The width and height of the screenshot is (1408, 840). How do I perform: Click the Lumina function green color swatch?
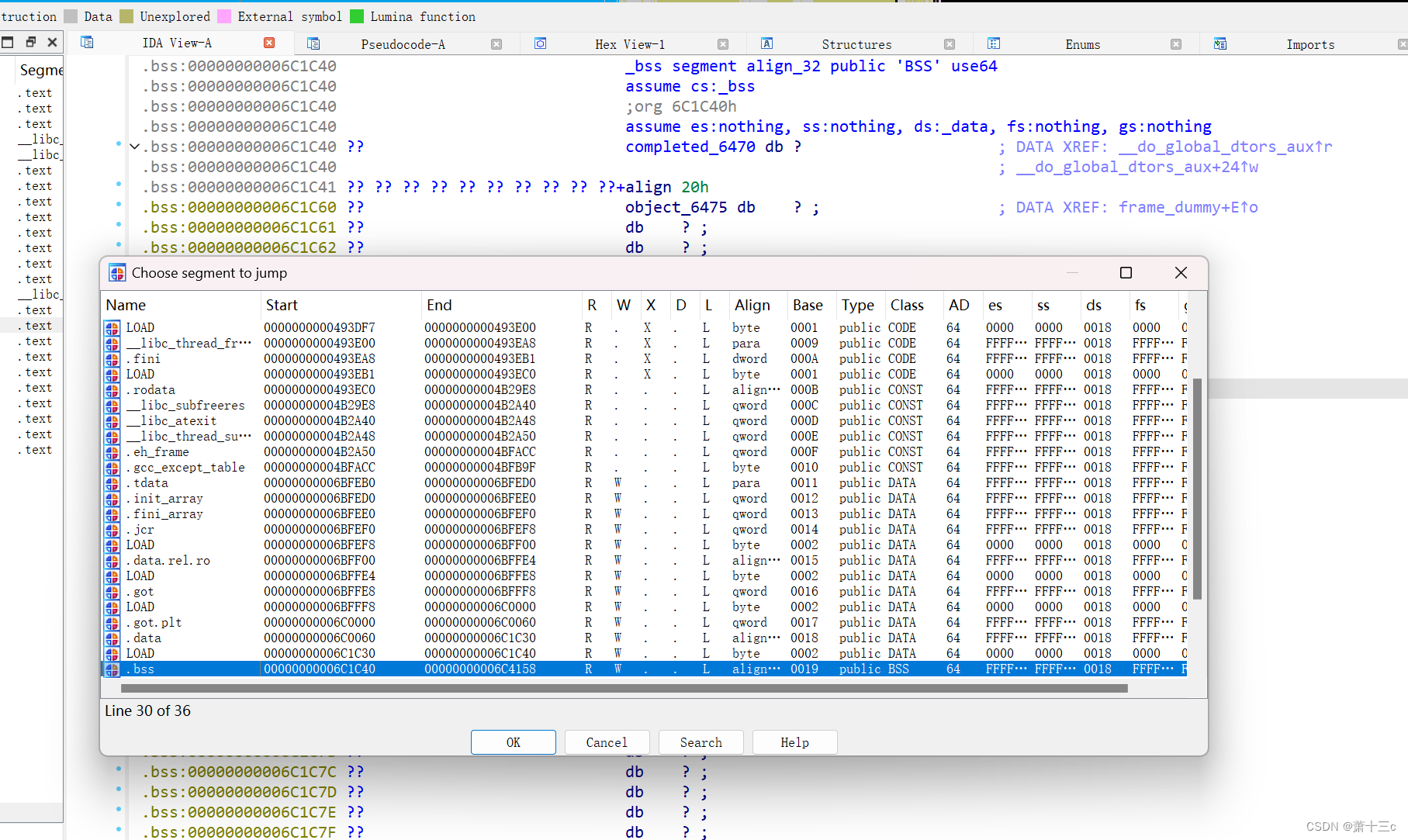(358, 16)
